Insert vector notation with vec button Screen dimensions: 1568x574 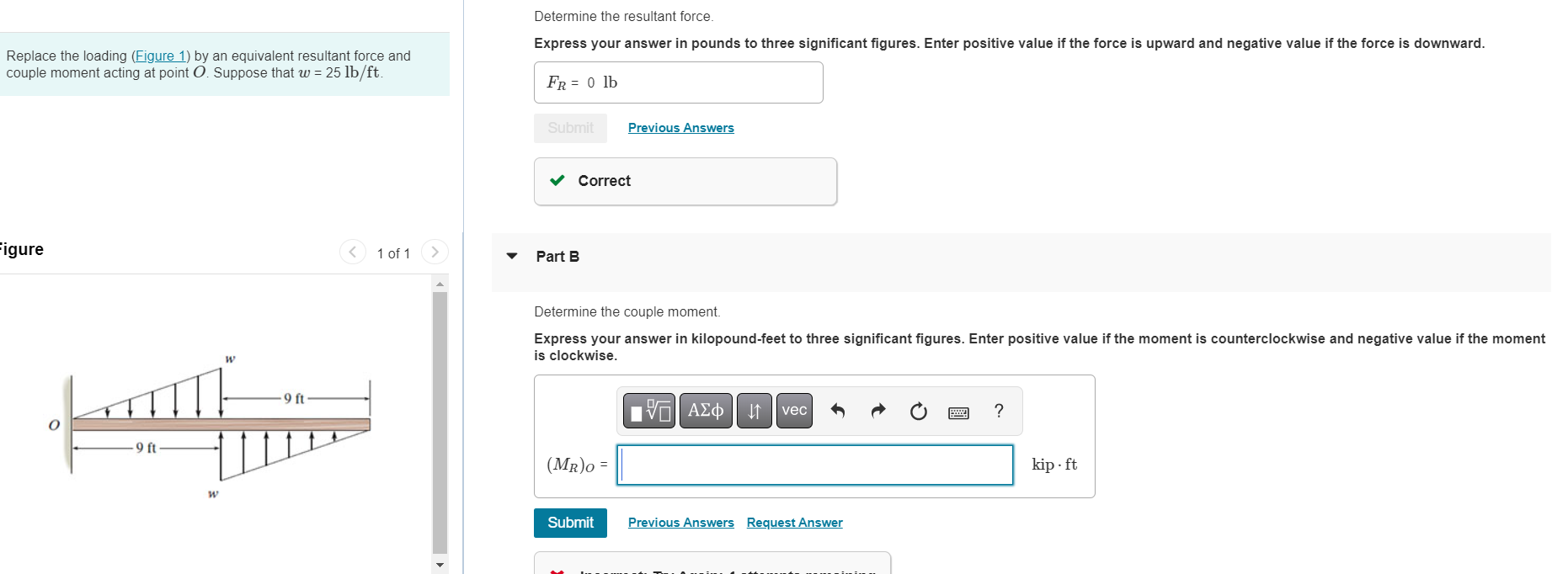pyautogui.click(x=794, y=411)
